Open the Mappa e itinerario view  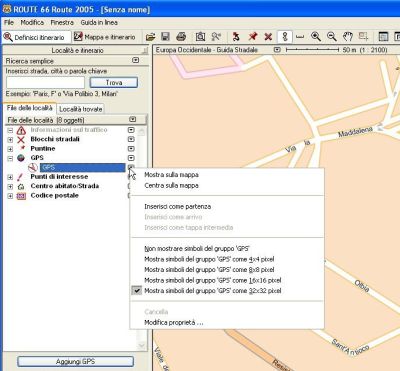pos(105,37)
